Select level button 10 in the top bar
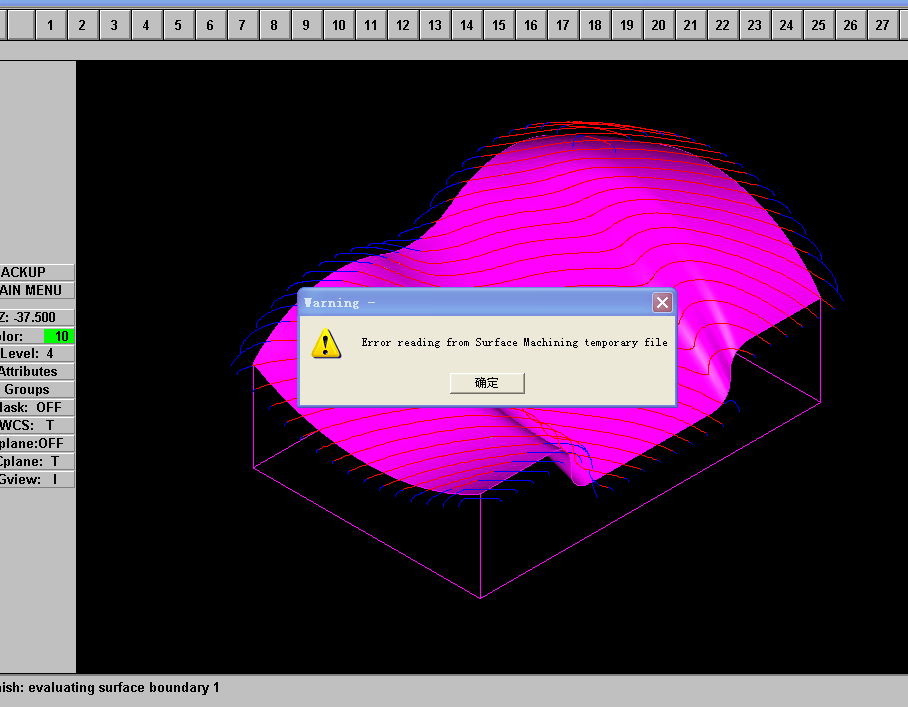Image resolution: width=908 pixels, height=707 pixels. point(338,25)
